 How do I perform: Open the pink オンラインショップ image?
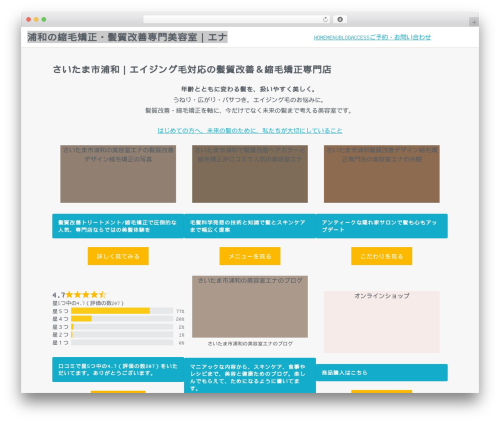[382, 322]
